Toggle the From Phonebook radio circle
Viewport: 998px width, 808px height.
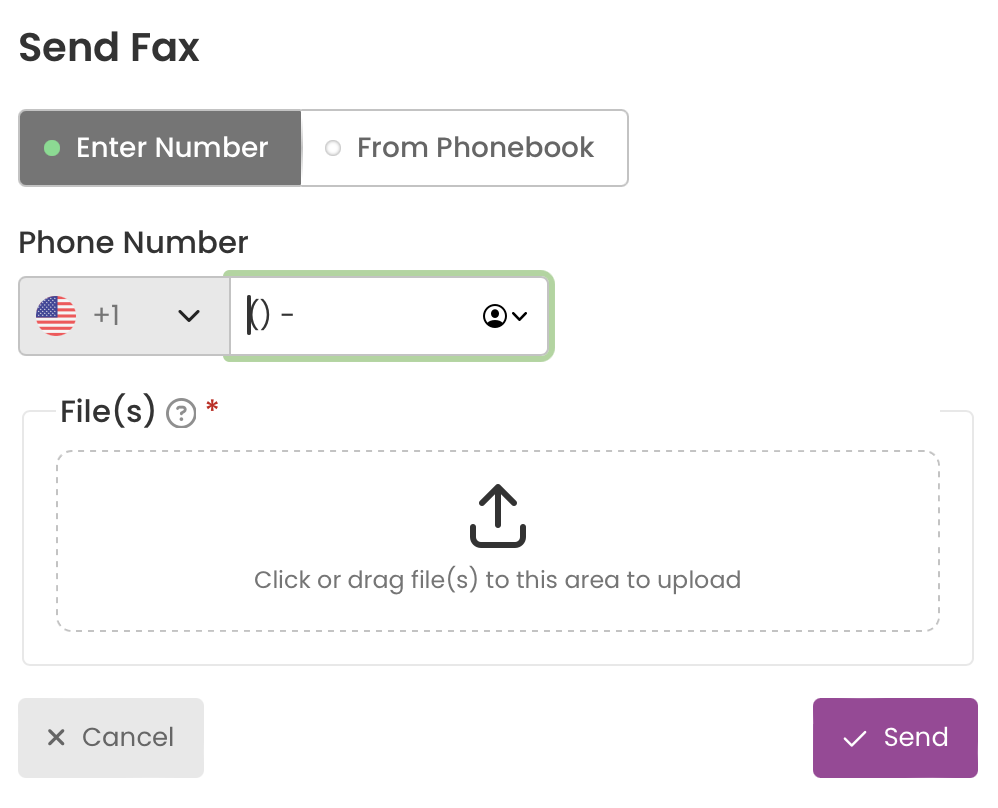(333, 148)
